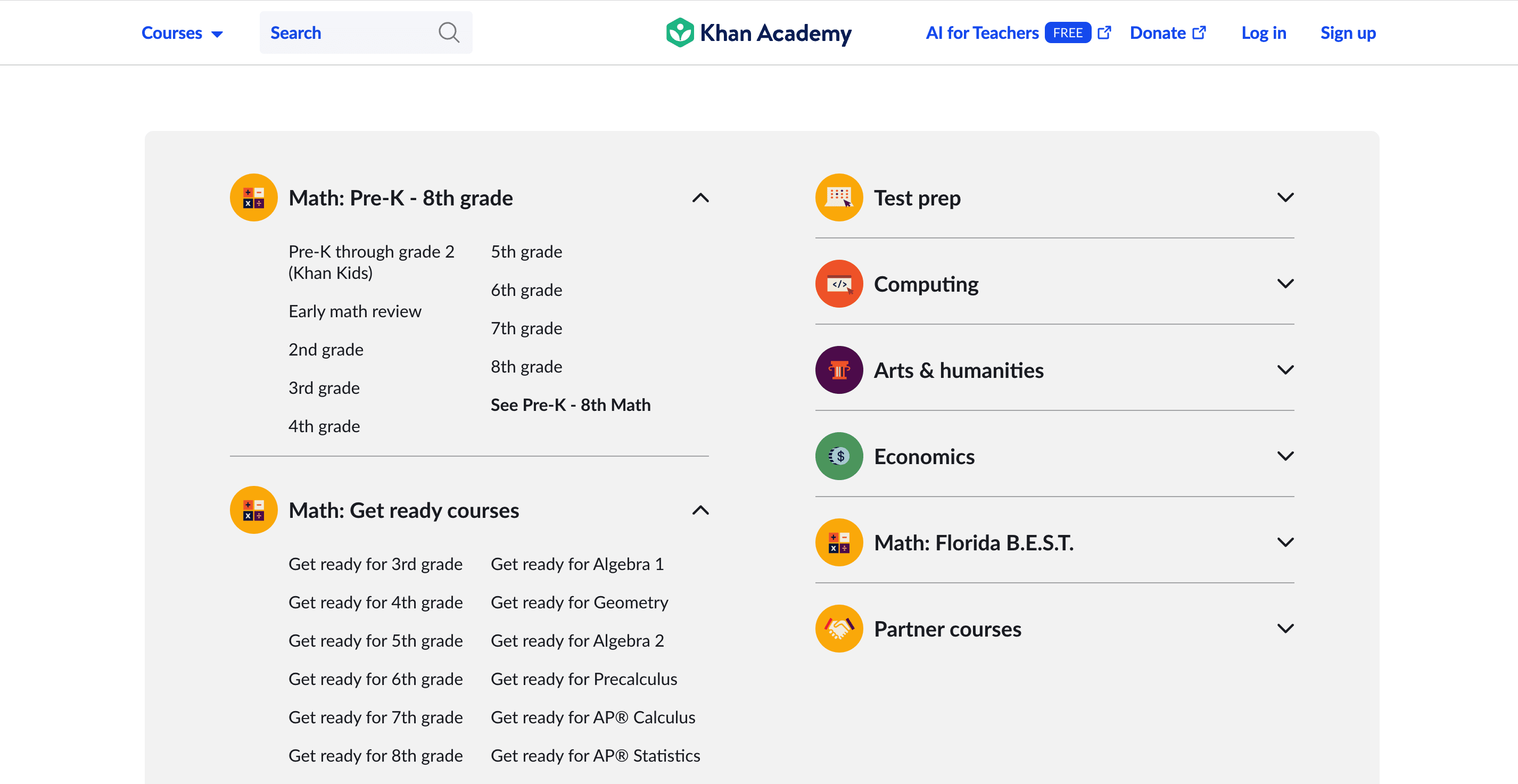Click into the Search input field
This screenshot has height=784, width=1518.
point(348,33)
